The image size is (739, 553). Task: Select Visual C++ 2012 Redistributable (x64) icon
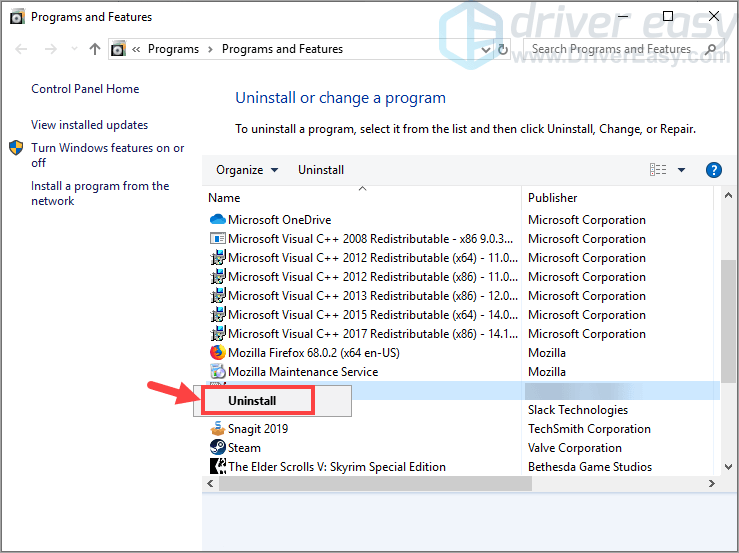[218, 257]
